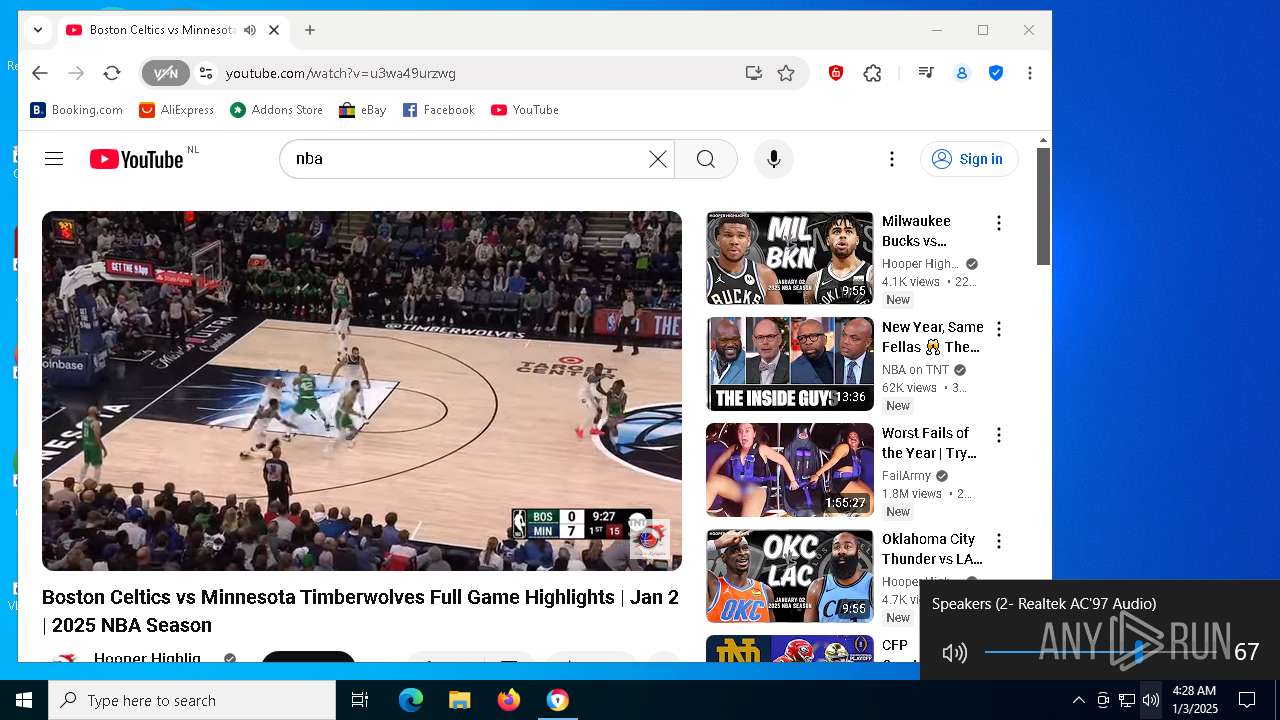This screenshot has height=720, width=1280.
Task: Toggle the VPN badge in address bar
Action: click(165, 73)
